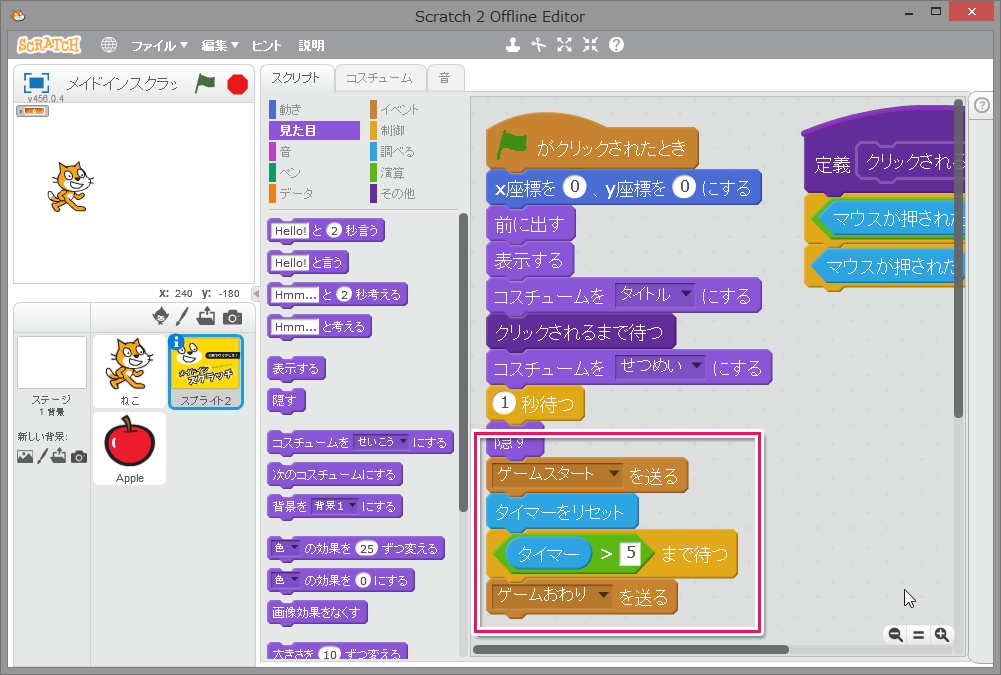Screen dimensions: 1001x675
Task: Click the blocks palette vertical scrollbar
Action: [463, 362]
